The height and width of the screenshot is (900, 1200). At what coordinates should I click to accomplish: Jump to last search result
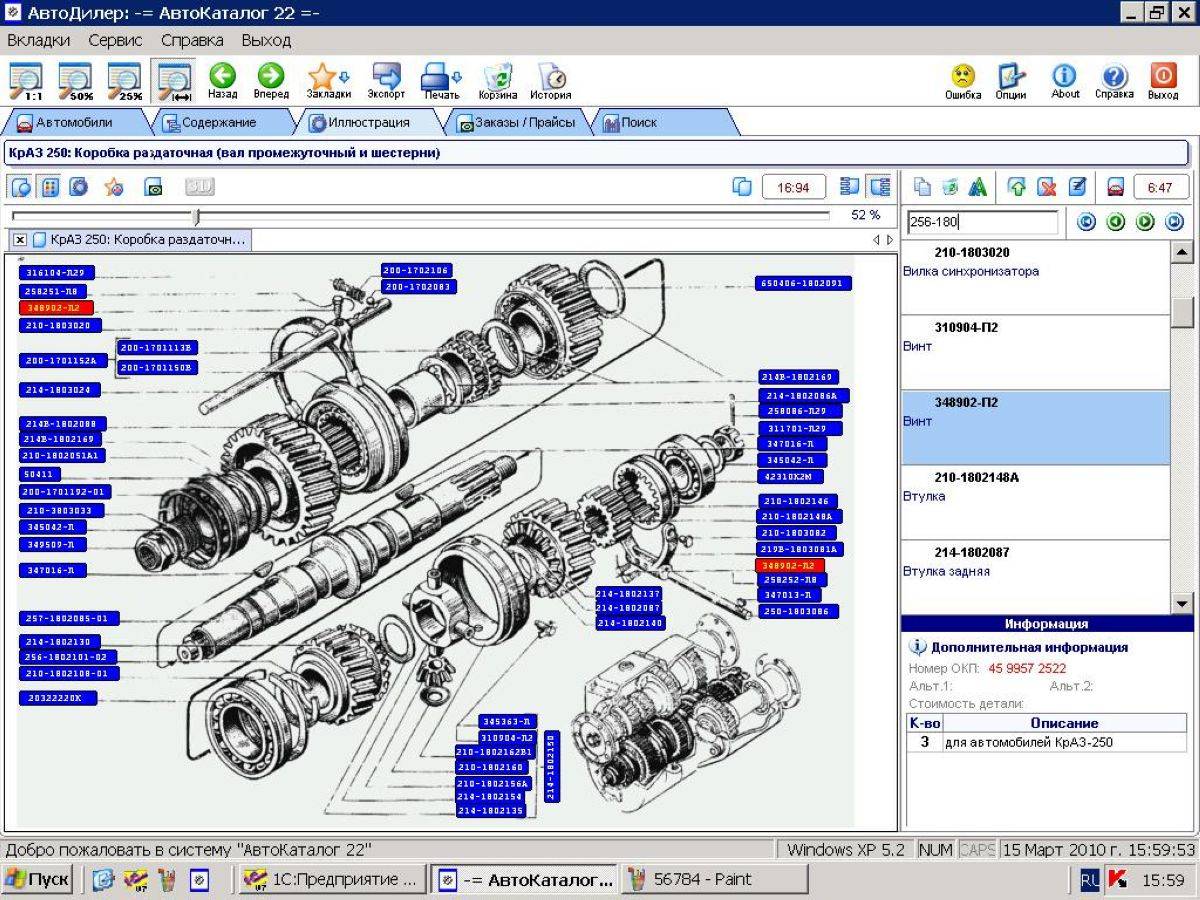click(1175, 222)
